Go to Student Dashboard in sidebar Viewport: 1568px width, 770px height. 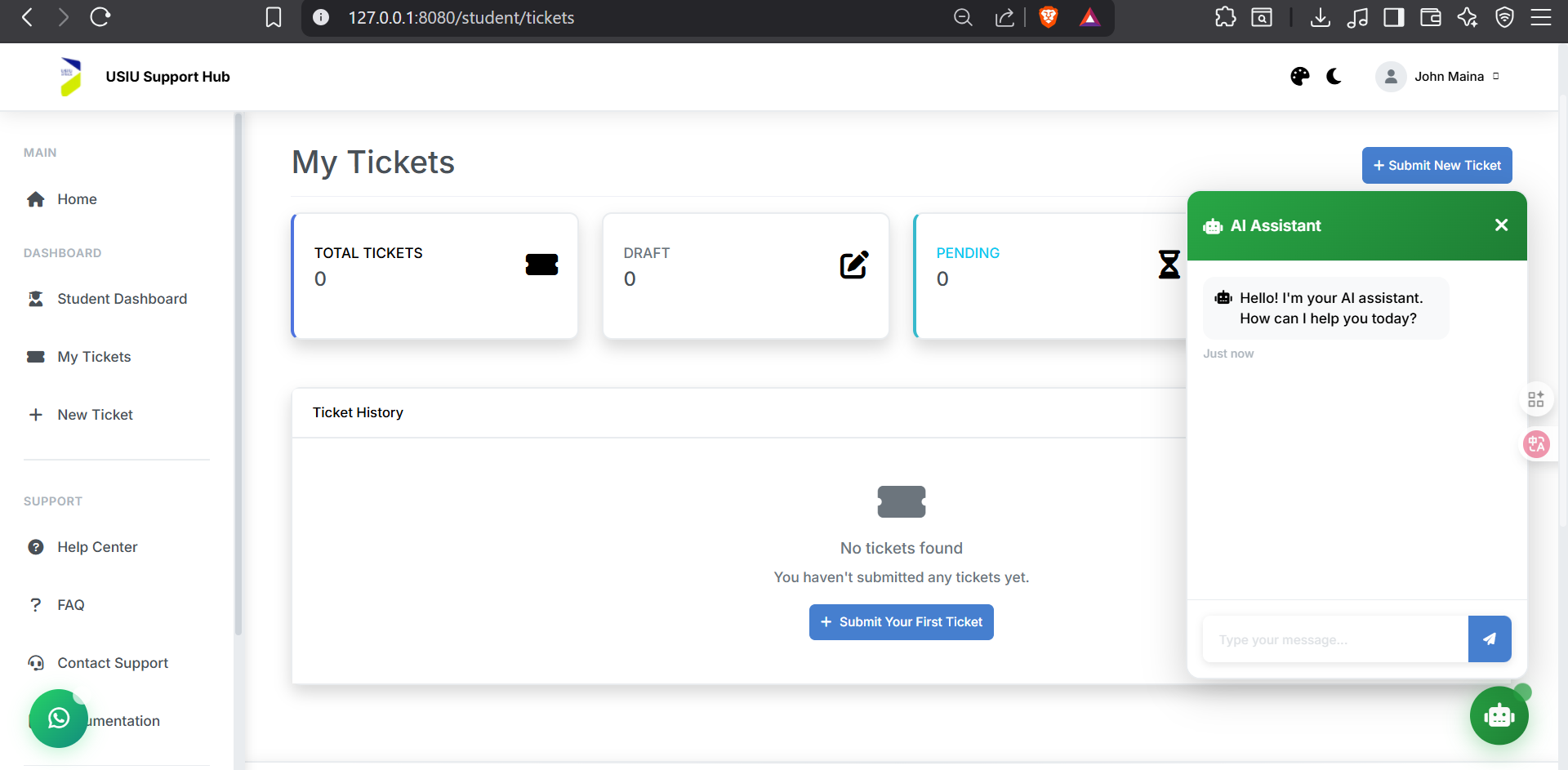[122, 299]
